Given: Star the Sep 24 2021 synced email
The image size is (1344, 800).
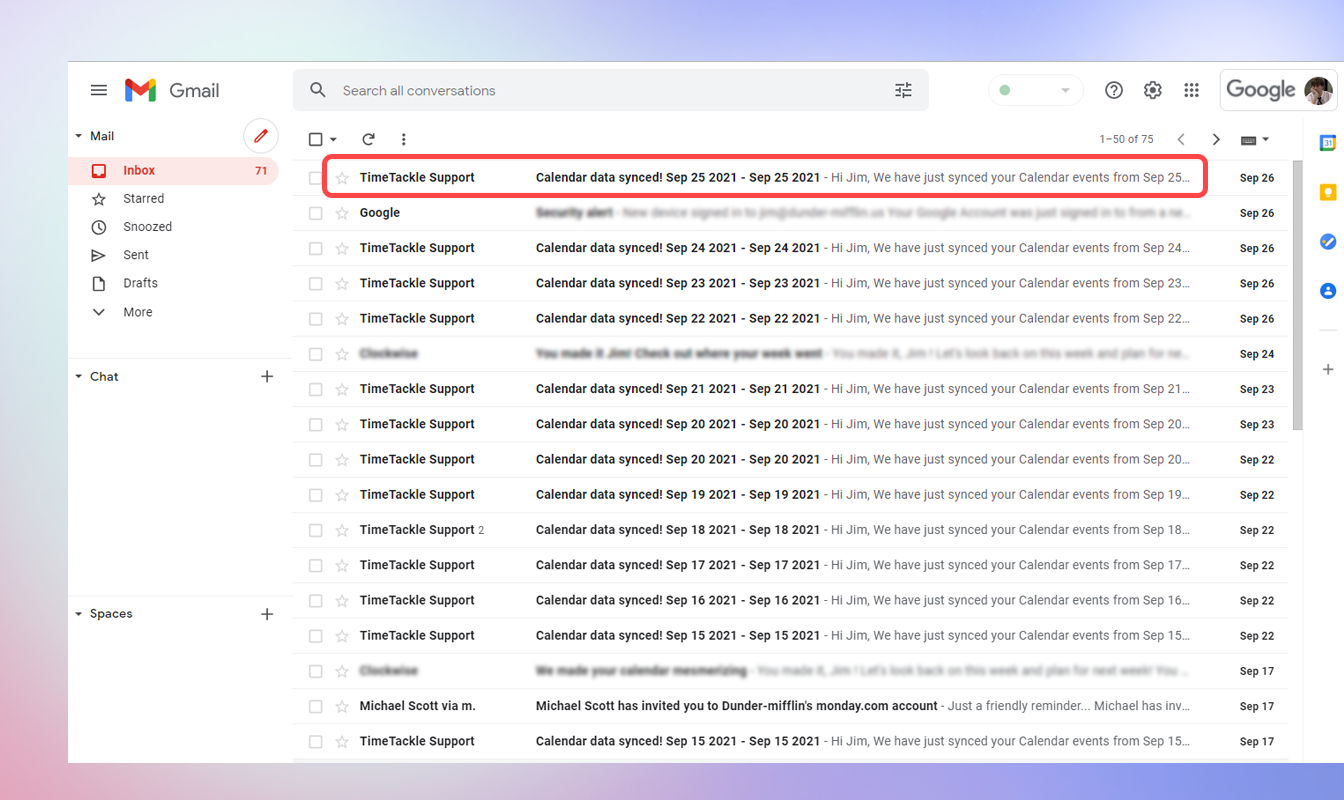Looking at the screenshot, I should [x=342, y=248].
